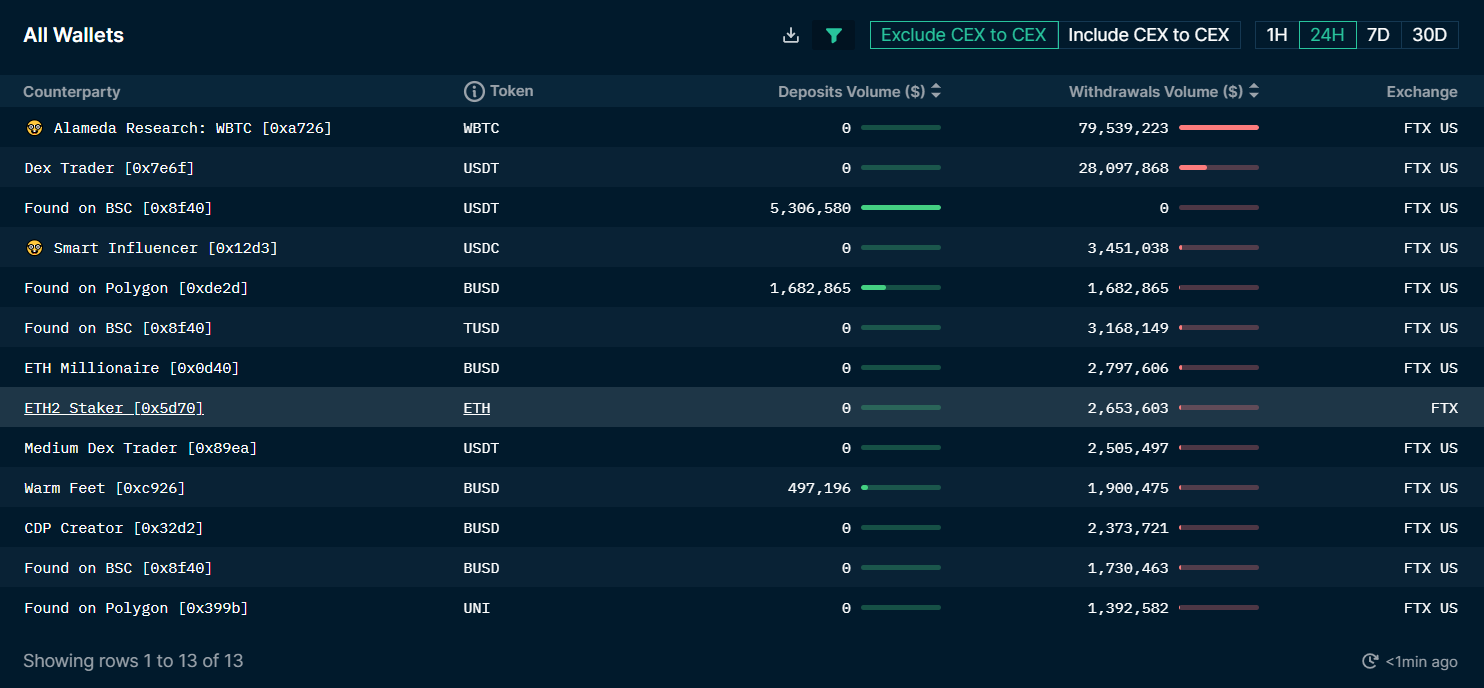Viewport: 1484px width, 688px height.
Task: Click the withdrawals bar for 79,539,223
Action: tap(1219, 128)
